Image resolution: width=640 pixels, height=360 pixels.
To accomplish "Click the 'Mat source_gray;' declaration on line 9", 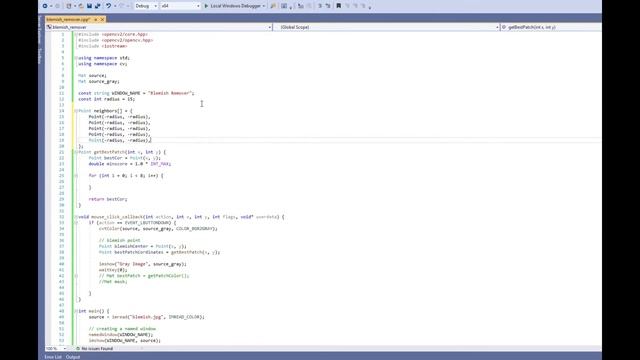I will point(99,81).
